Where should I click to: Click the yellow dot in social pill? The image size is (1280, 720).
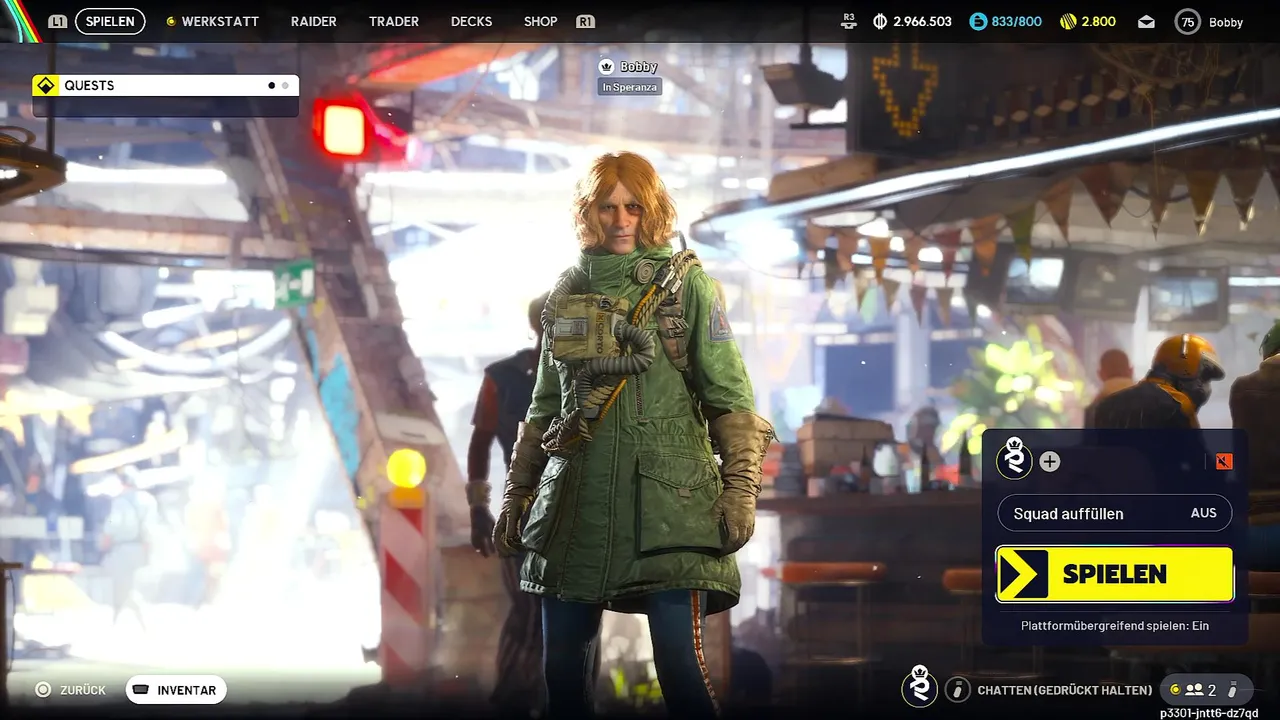pos(1174,689)
